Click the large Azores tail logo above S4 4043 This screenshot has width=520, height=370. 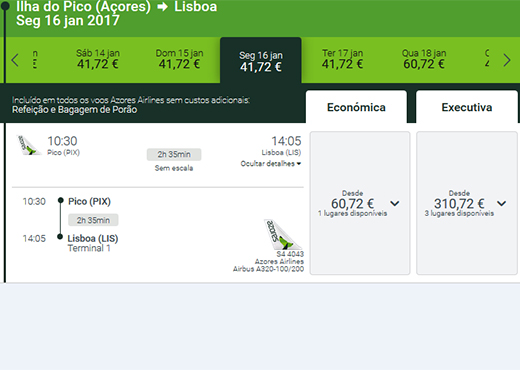click(x=282, y=235)
